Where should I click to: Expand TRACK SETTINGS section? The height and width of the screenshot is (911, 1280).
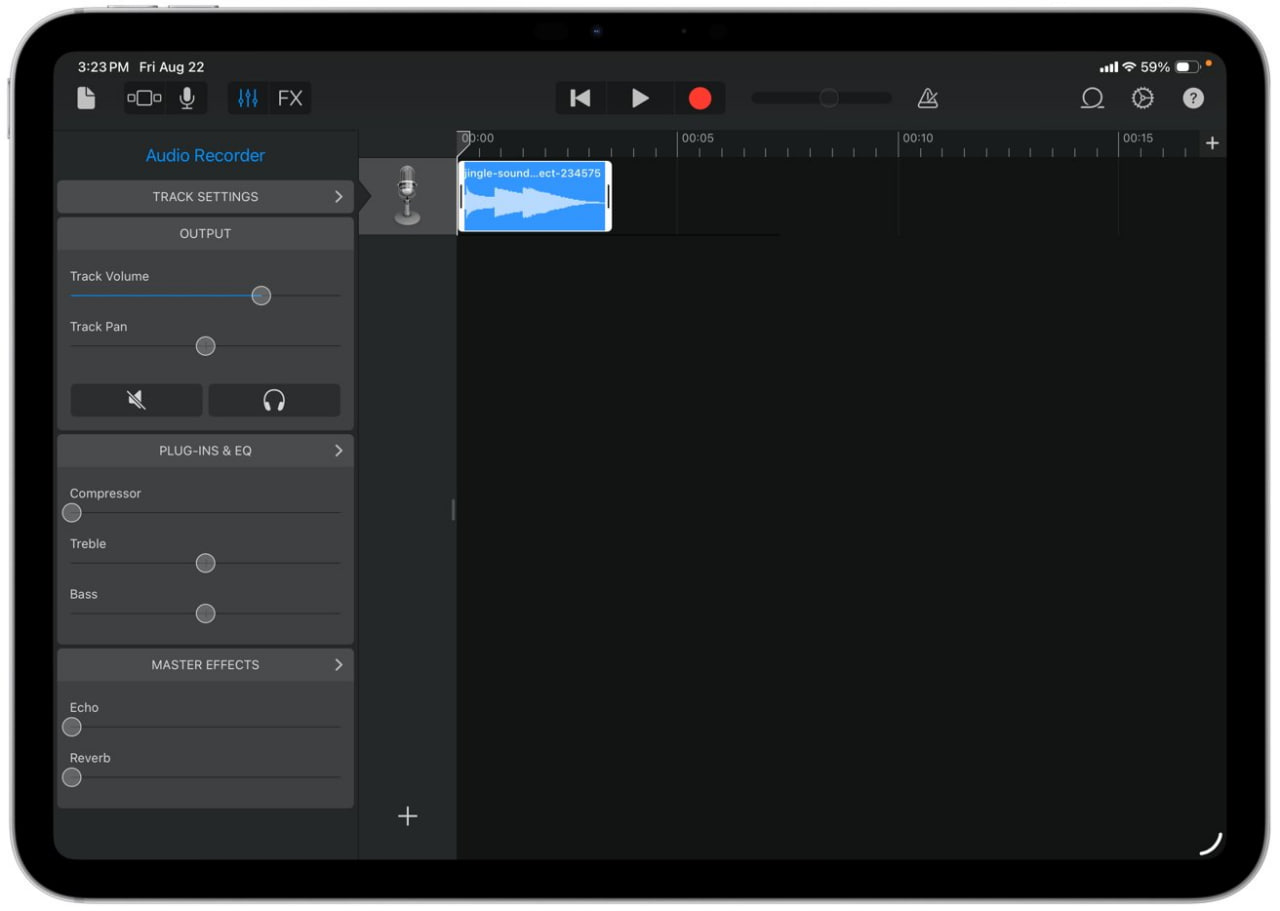click(x=205, y=197)
